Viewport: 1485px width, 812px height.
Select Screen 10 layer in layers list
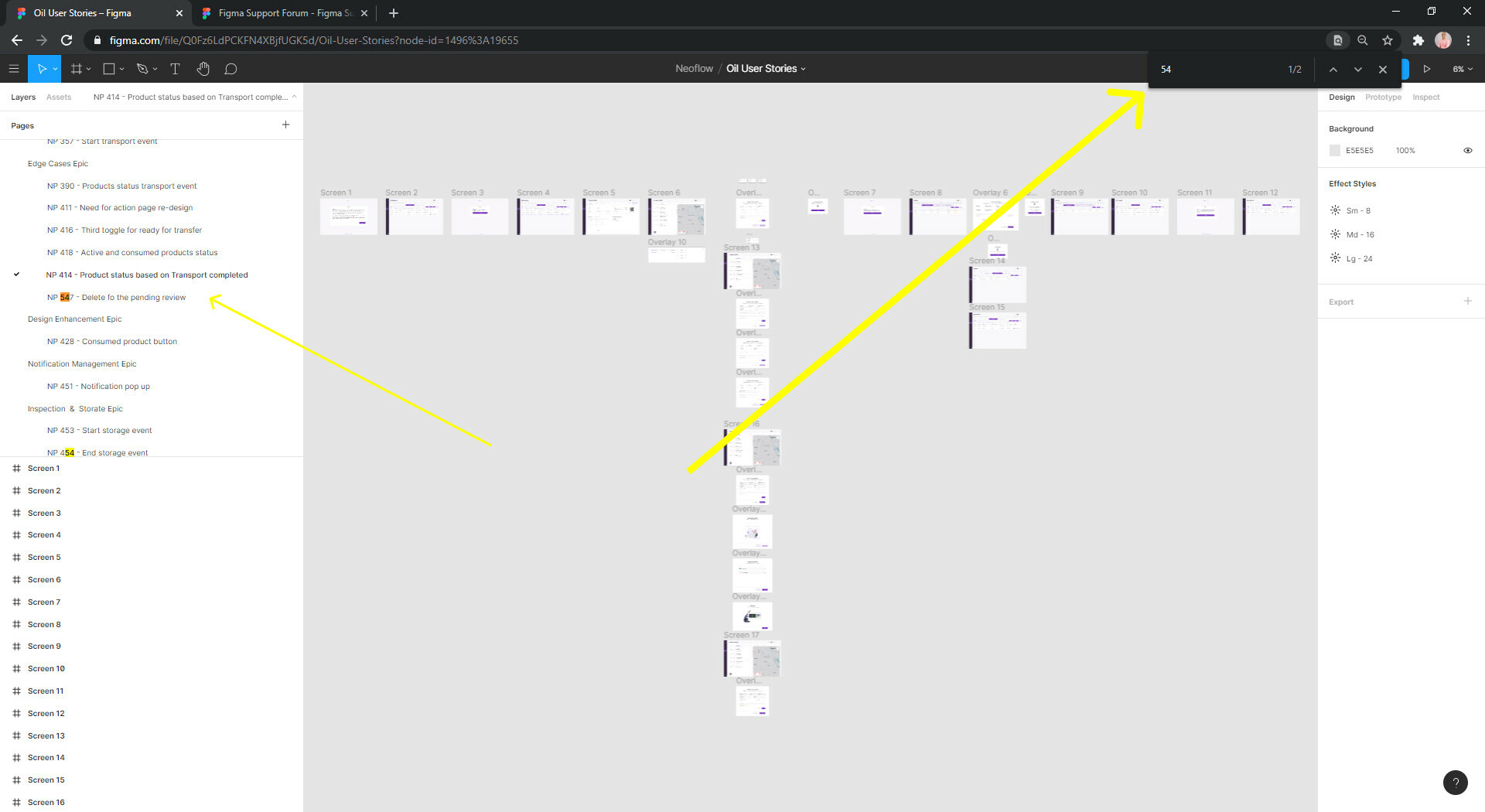(46, 668)
